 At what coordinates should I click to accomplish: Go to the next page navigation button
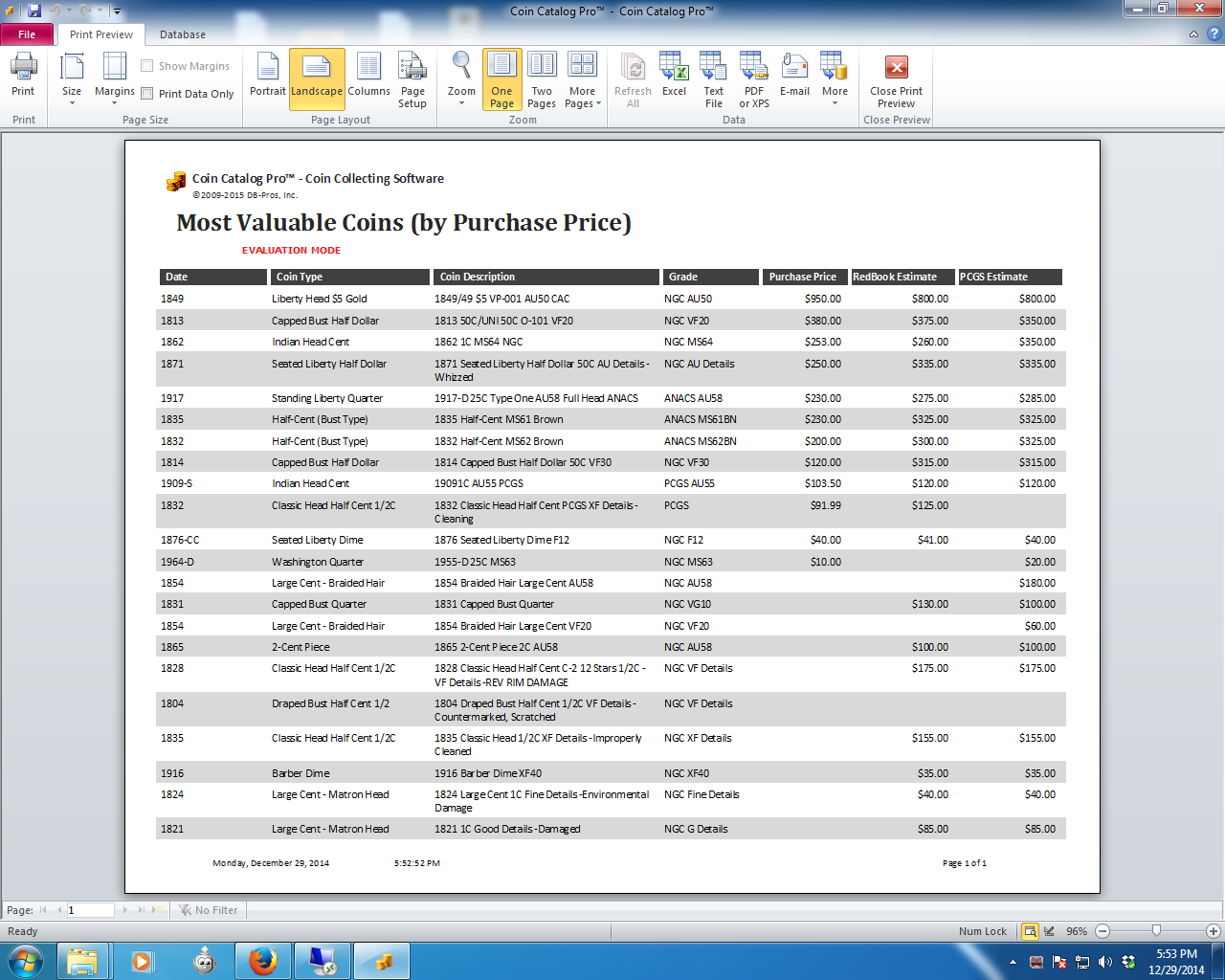(124, 910)
